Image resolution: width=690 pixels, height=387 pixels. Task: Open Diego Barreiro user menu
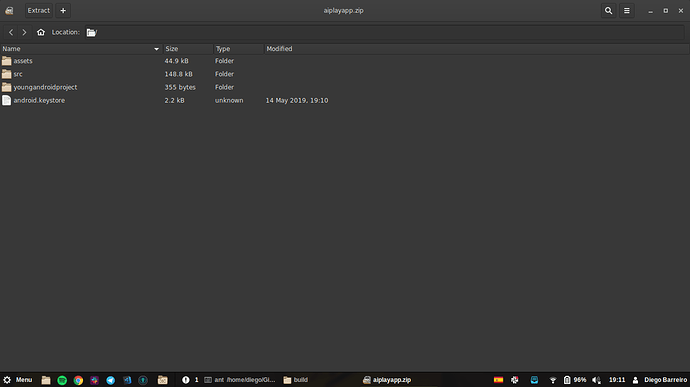coord(659,380)
